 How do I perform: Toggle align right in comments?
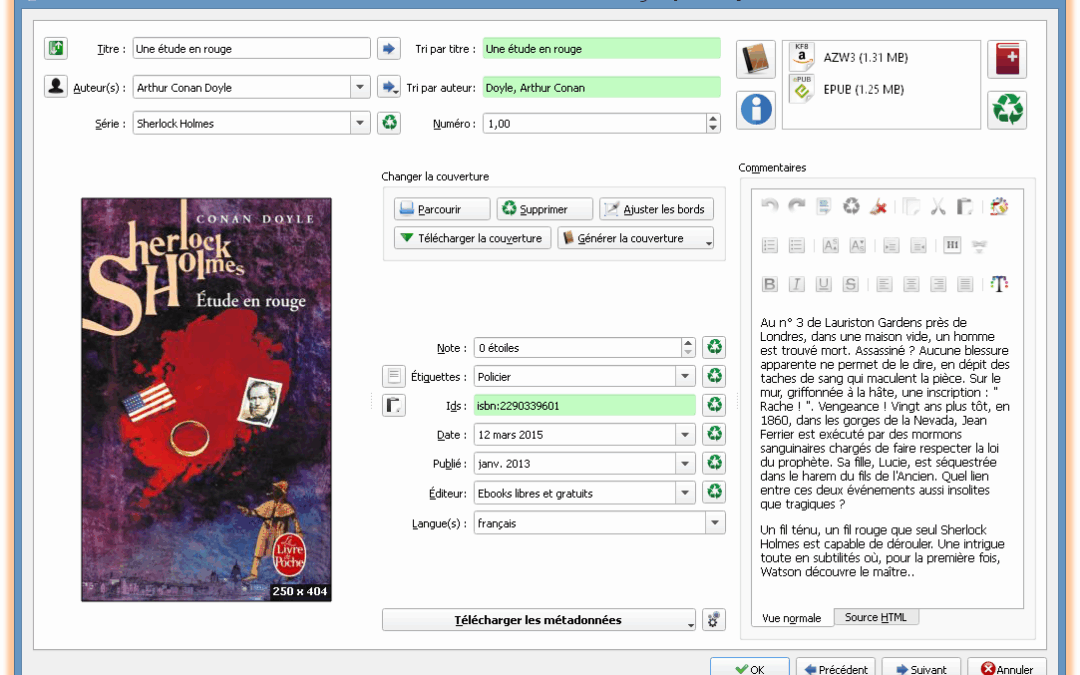click(938, 284)
